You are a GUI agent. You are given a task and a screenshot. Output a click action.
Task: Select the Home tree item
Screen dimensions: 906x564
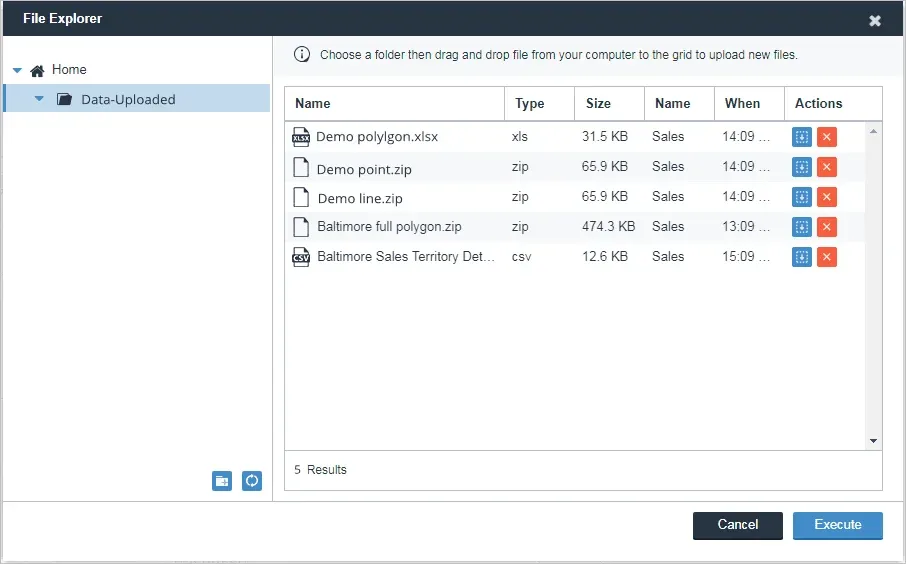(69, 69)
